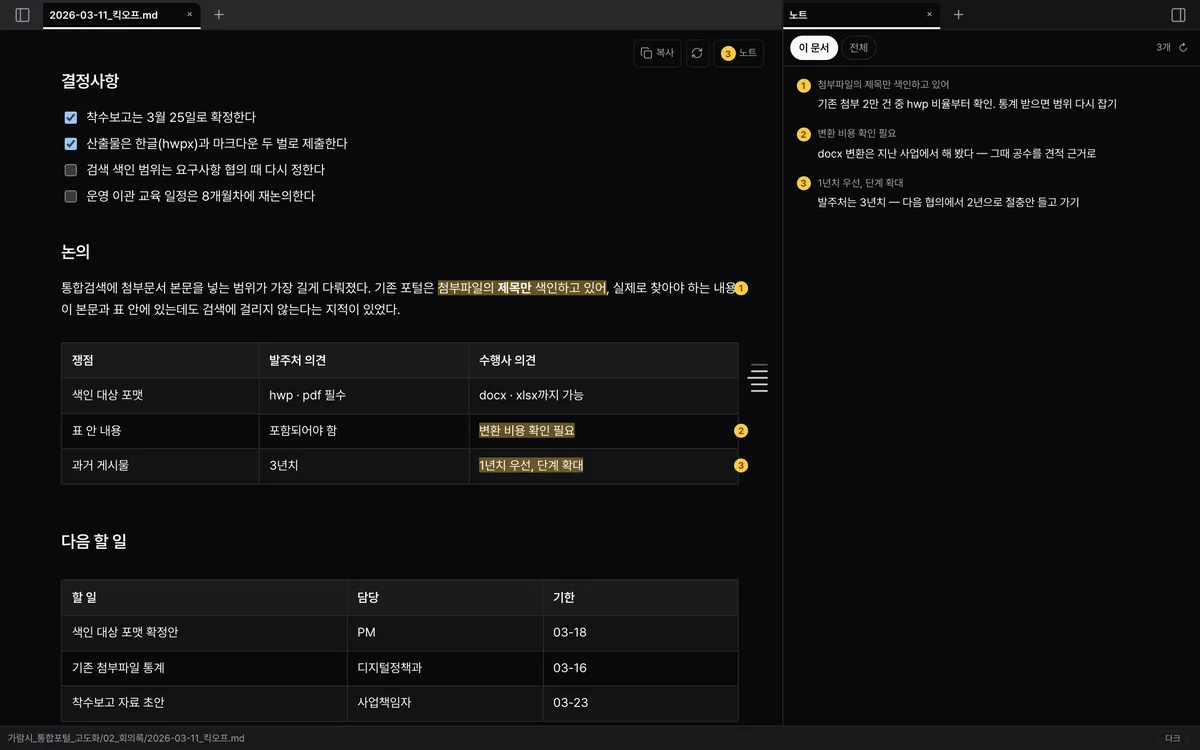Viewport: 1200px width, 750px height.
Task: Add a new tab beside the 노트 tab
Action: 958,15
